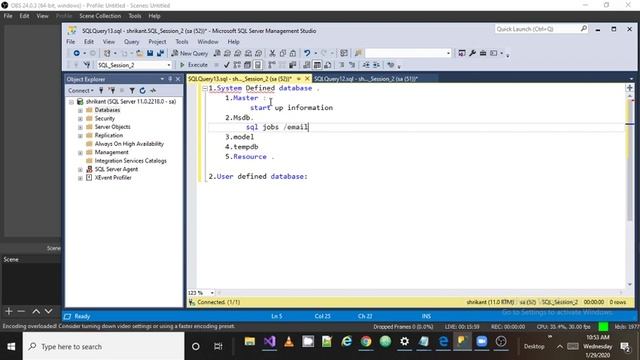640x360 pixels.
Task: Expand the SQL Server Agent node
Action: coord(80,169)
